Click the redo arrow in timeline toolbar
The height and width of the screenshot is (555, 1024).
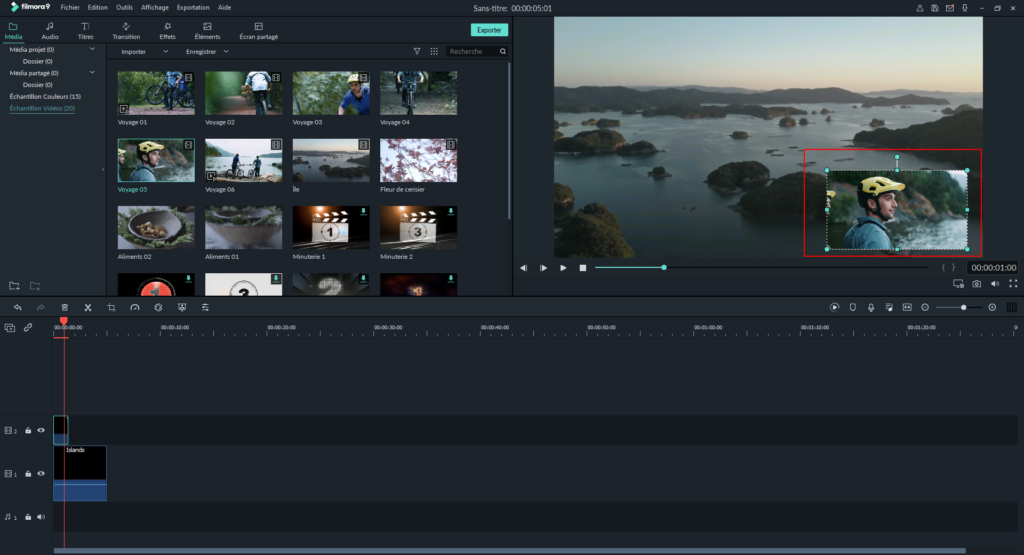40,308
